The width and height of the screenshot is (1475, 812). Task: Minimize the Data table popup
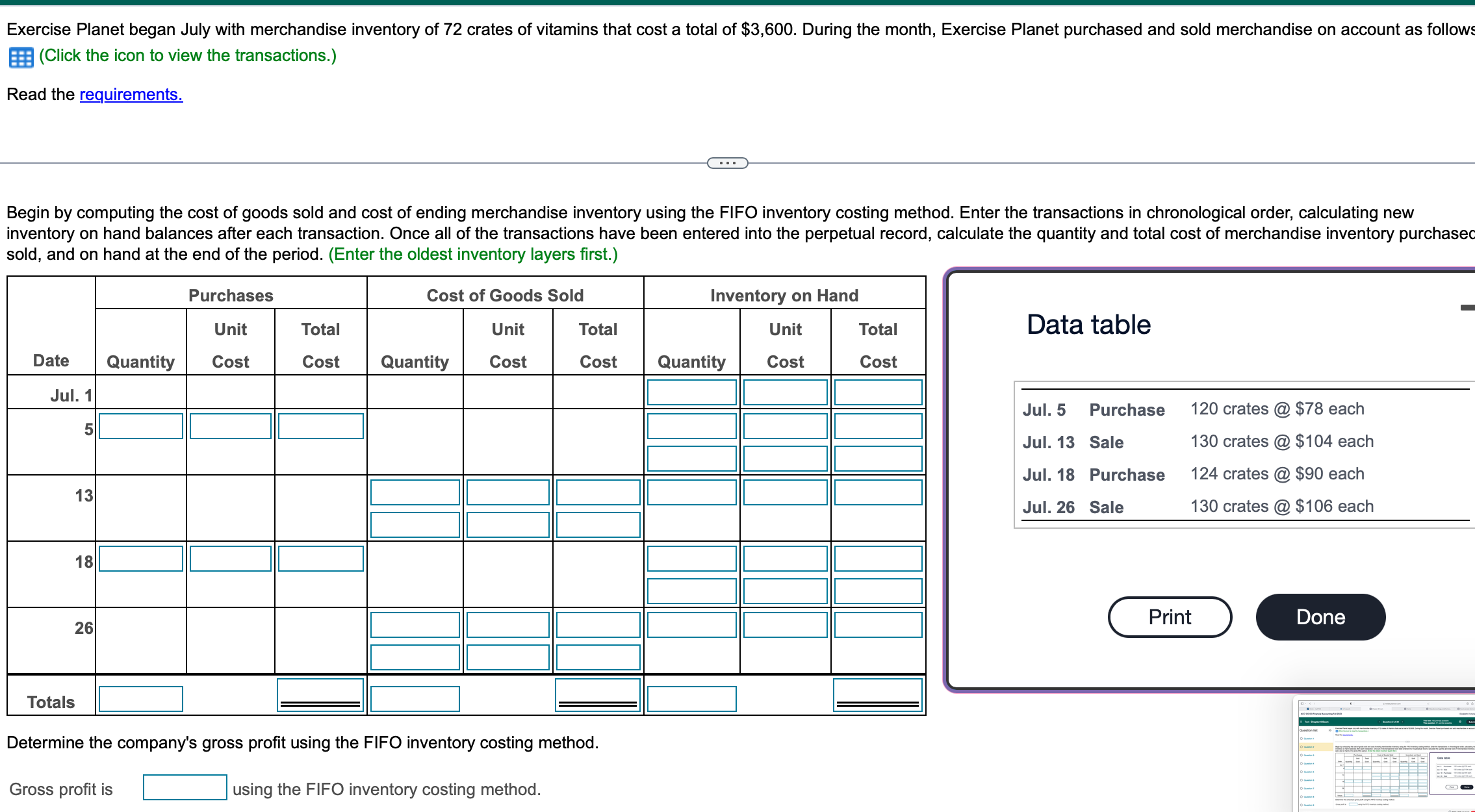point(1467,307)
